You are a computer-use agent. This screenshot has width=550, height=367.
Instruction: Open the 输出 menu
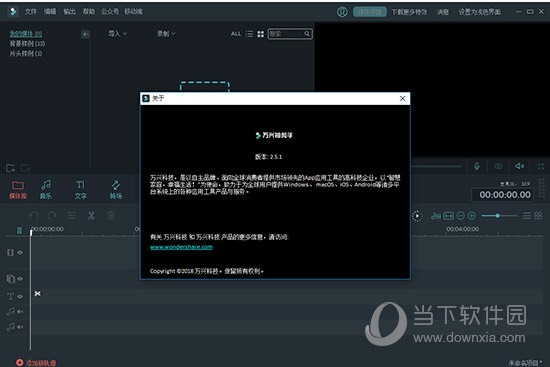(69, 12)
